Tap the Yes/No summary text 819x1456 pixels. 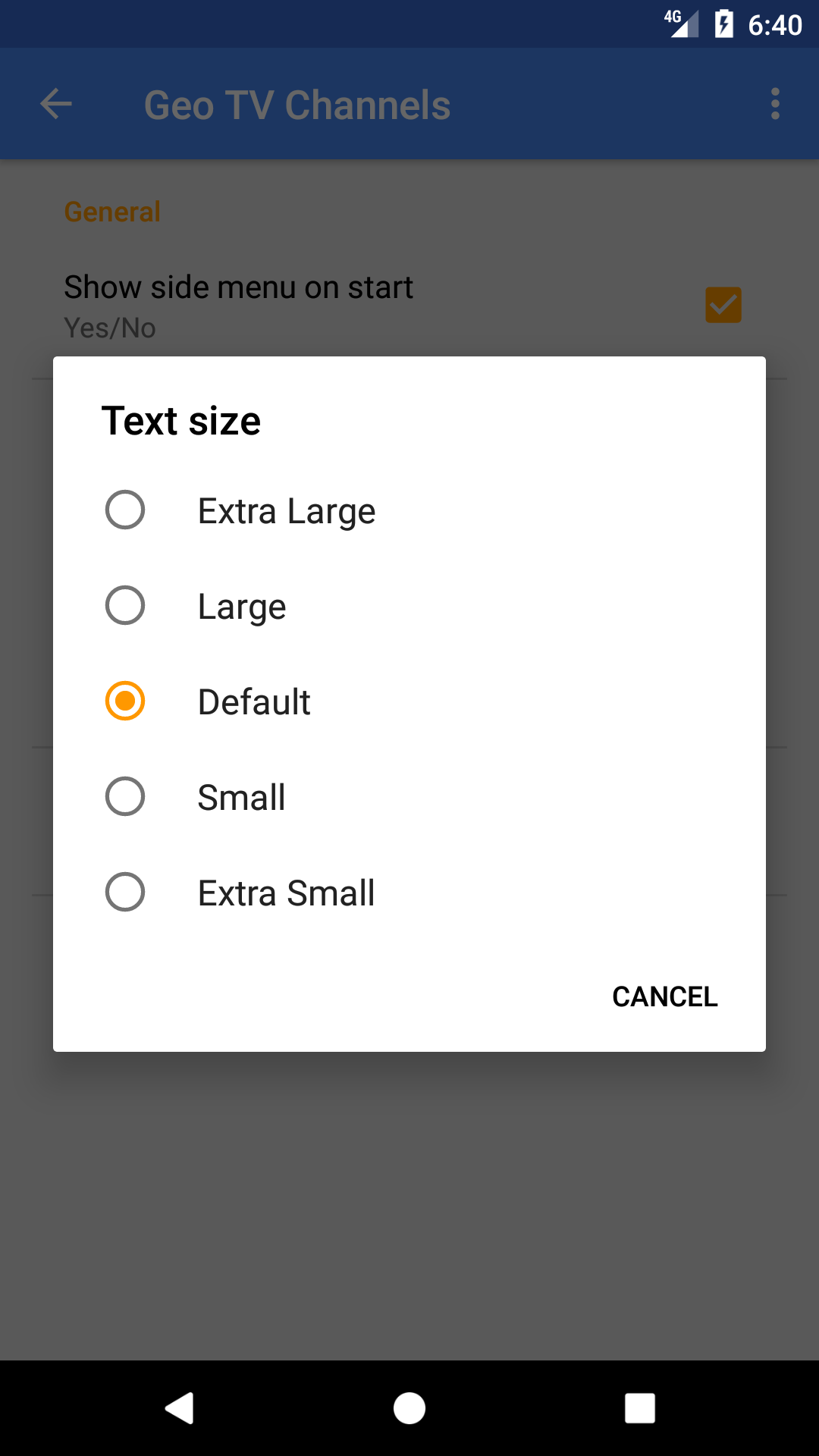(x=110, y=328)
